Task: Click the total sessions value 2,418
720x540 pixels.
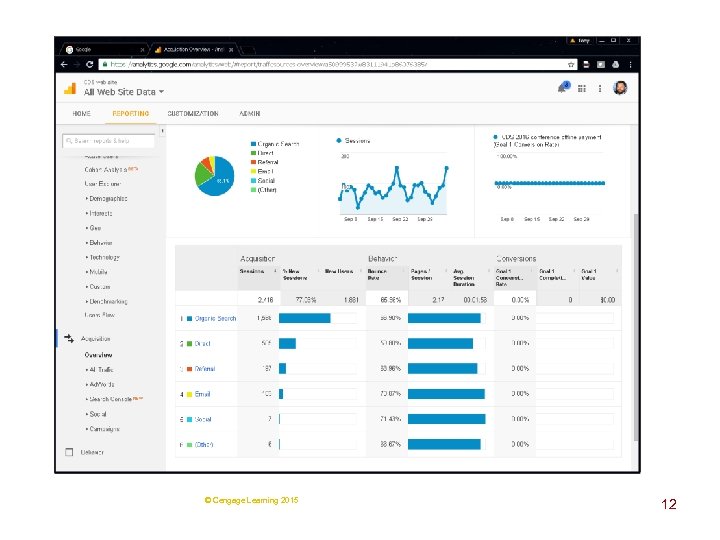Action: pyautogui.click(x=265, y=300)
